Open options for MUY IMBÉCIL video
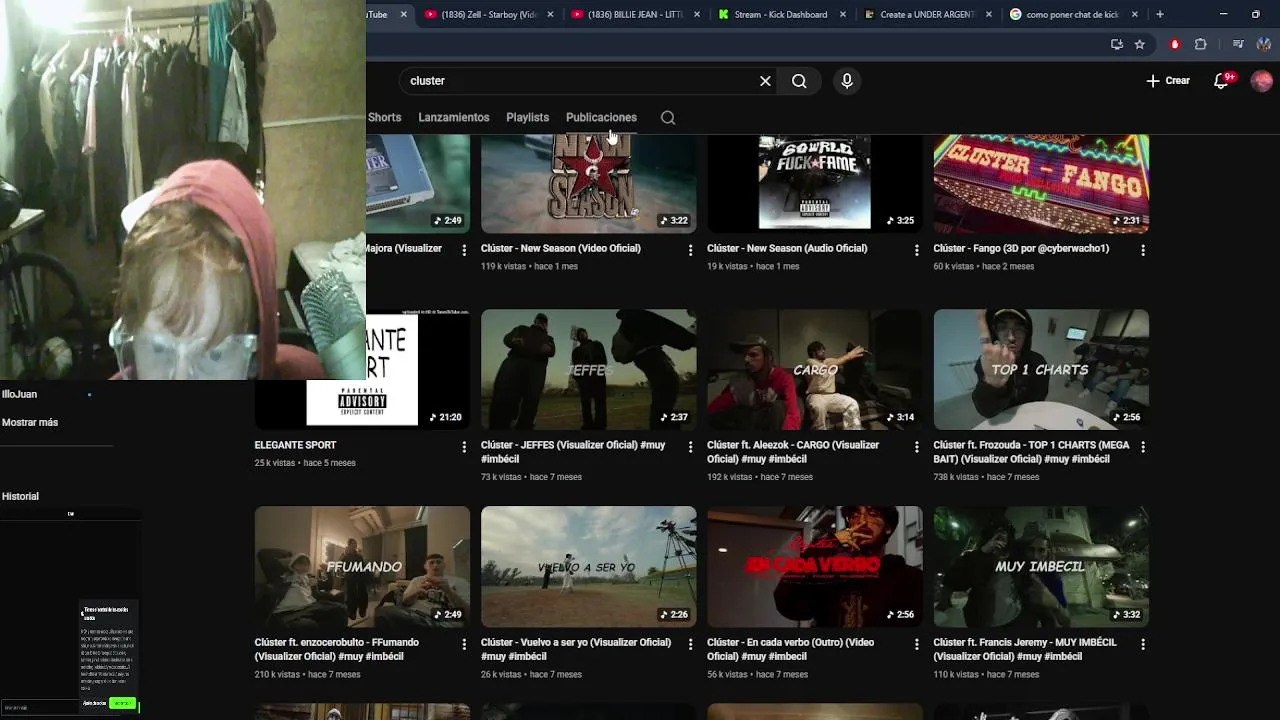The image size is (1280, 720). 1143,645
